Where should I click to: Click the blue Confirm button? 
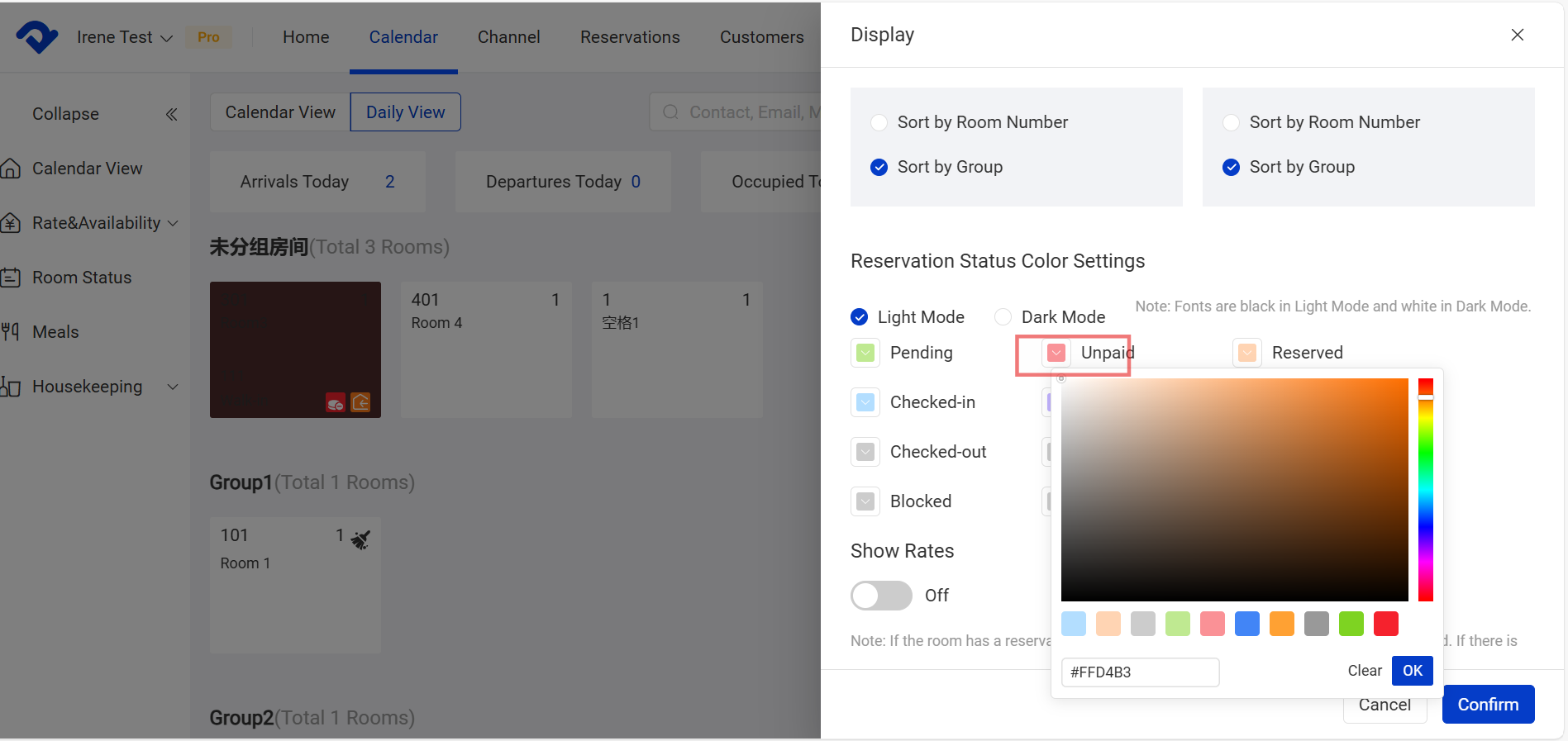coord(1488,705)
